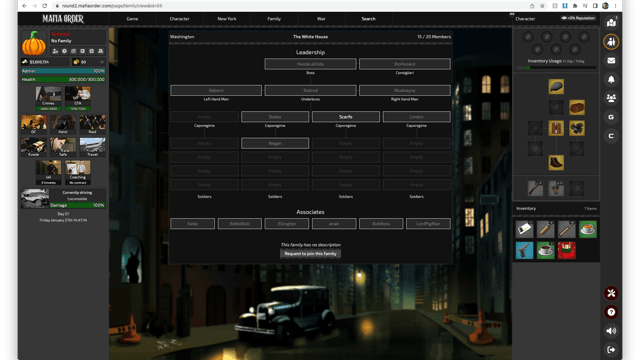640x360 pixels.
Task: Open the War menu
Action: tap(321, 19)
